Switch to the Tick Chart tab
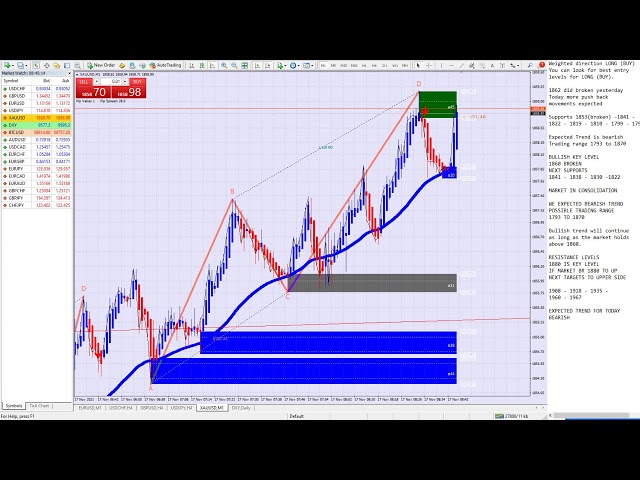640x480 pixels. 40,406
